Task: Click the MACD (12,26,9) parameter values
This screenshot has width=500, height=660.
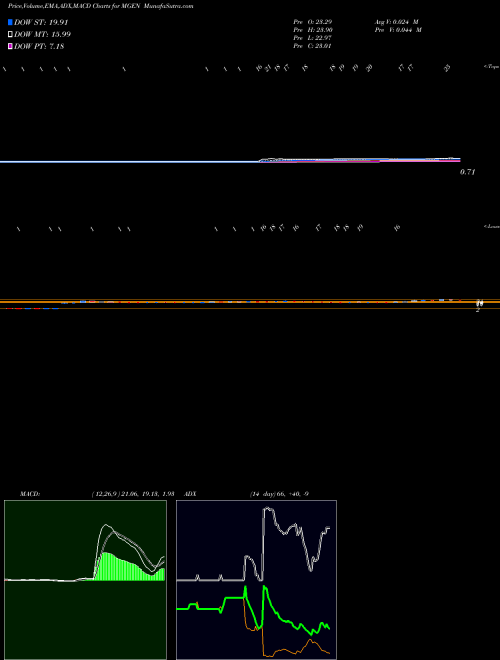Action: click(133, 494)
